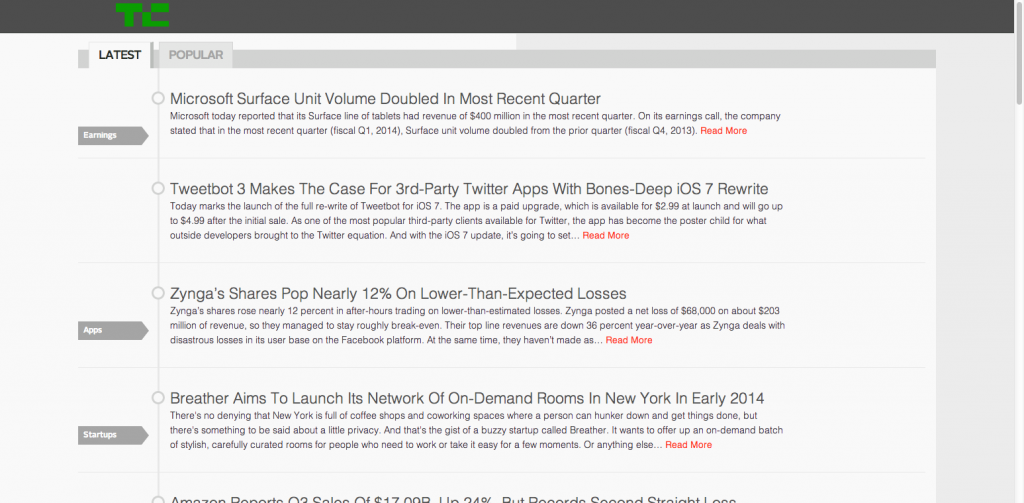Select the Apps category tag
Image resolution: width=1024 pixels, height=503 pixels.
point(112,330)
